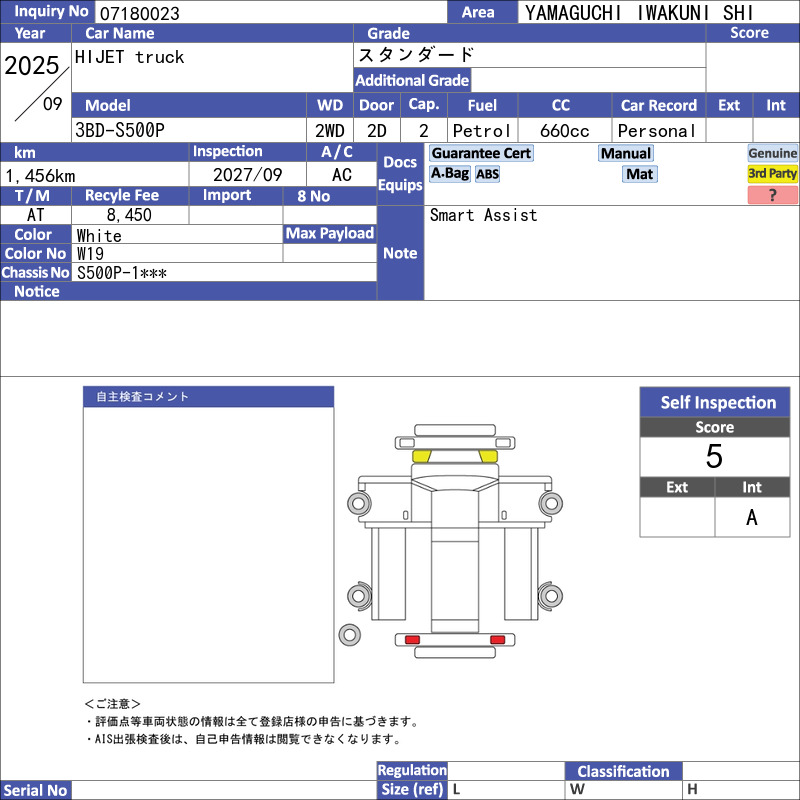The width and height of the screenshot is (800, 800).
Task: Click the truck cab windshield on diagram
Action: pyautogui.click(x=455, y=484)
